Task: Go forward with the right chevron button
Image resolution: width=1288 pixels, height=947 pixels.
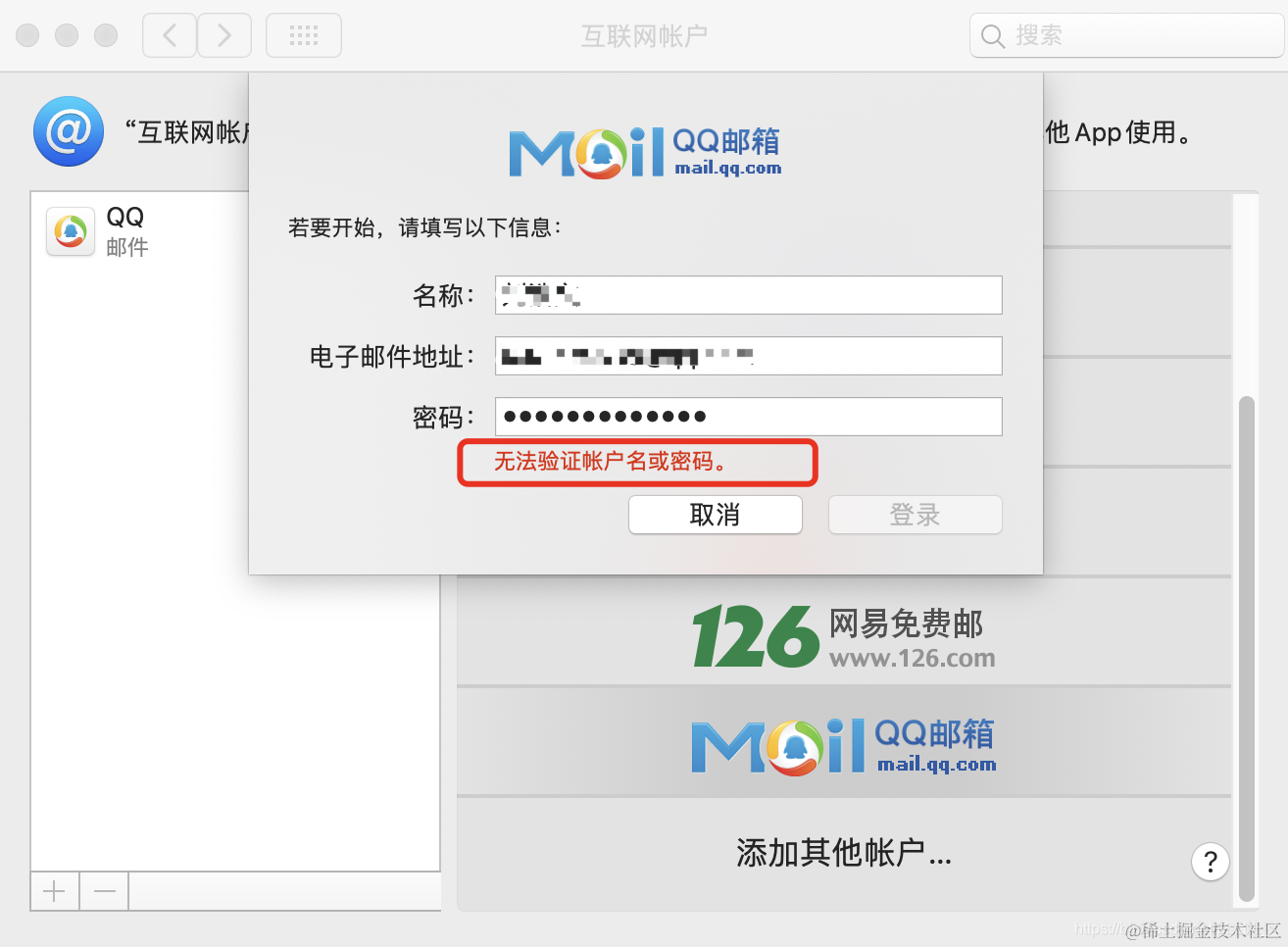Action: [x=224, y=35]
